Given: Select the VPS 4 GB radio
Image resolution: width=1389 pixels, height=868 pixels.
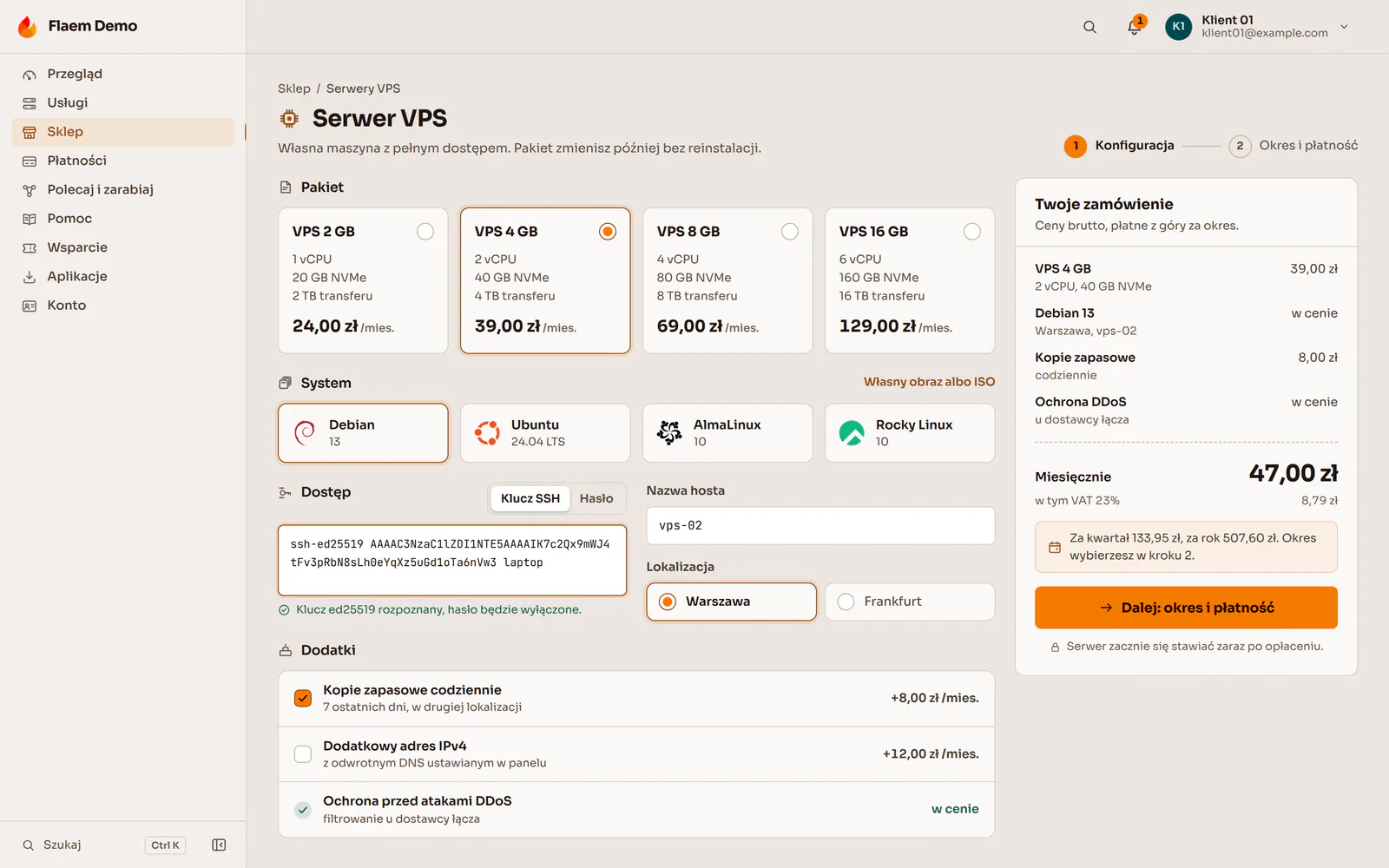Looking at the screenshot, I should click(x=608, y=231).
